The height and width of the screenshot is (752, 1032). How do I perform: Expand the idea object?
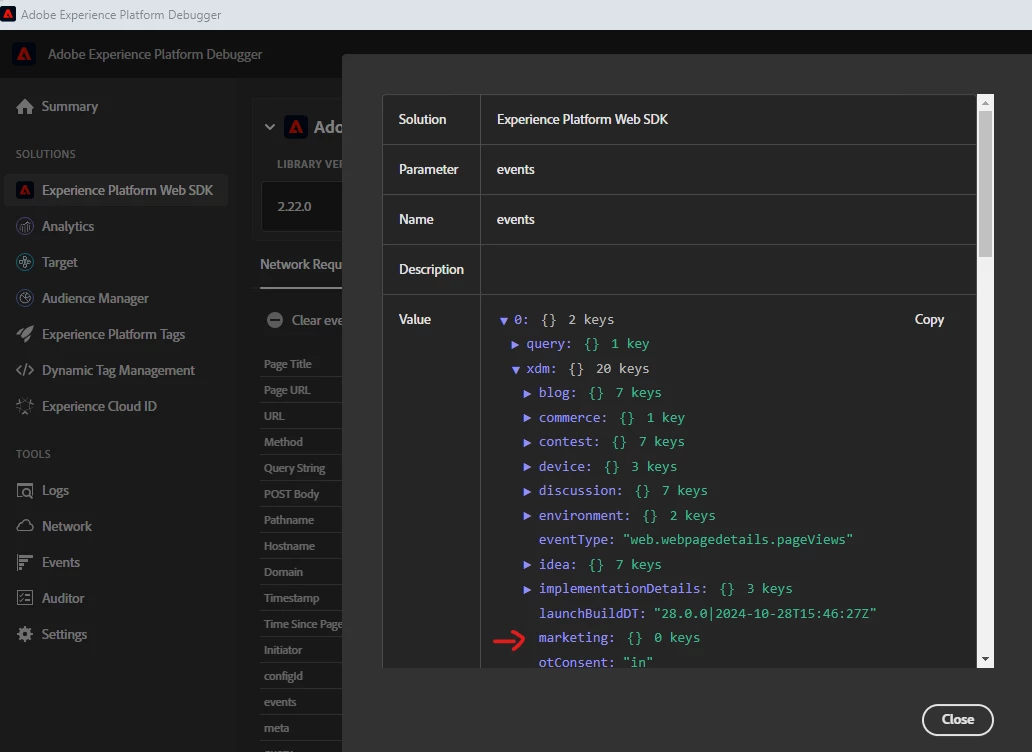click(x=527, y=564)
